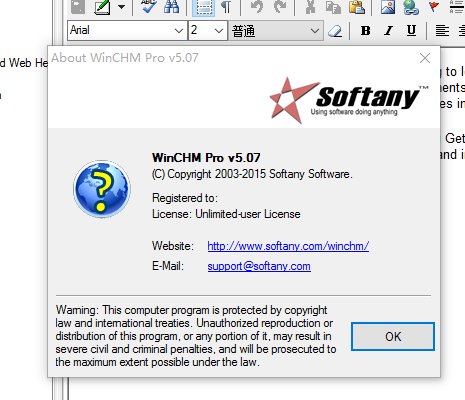Open the Arial font dropdown

(127, 31)
